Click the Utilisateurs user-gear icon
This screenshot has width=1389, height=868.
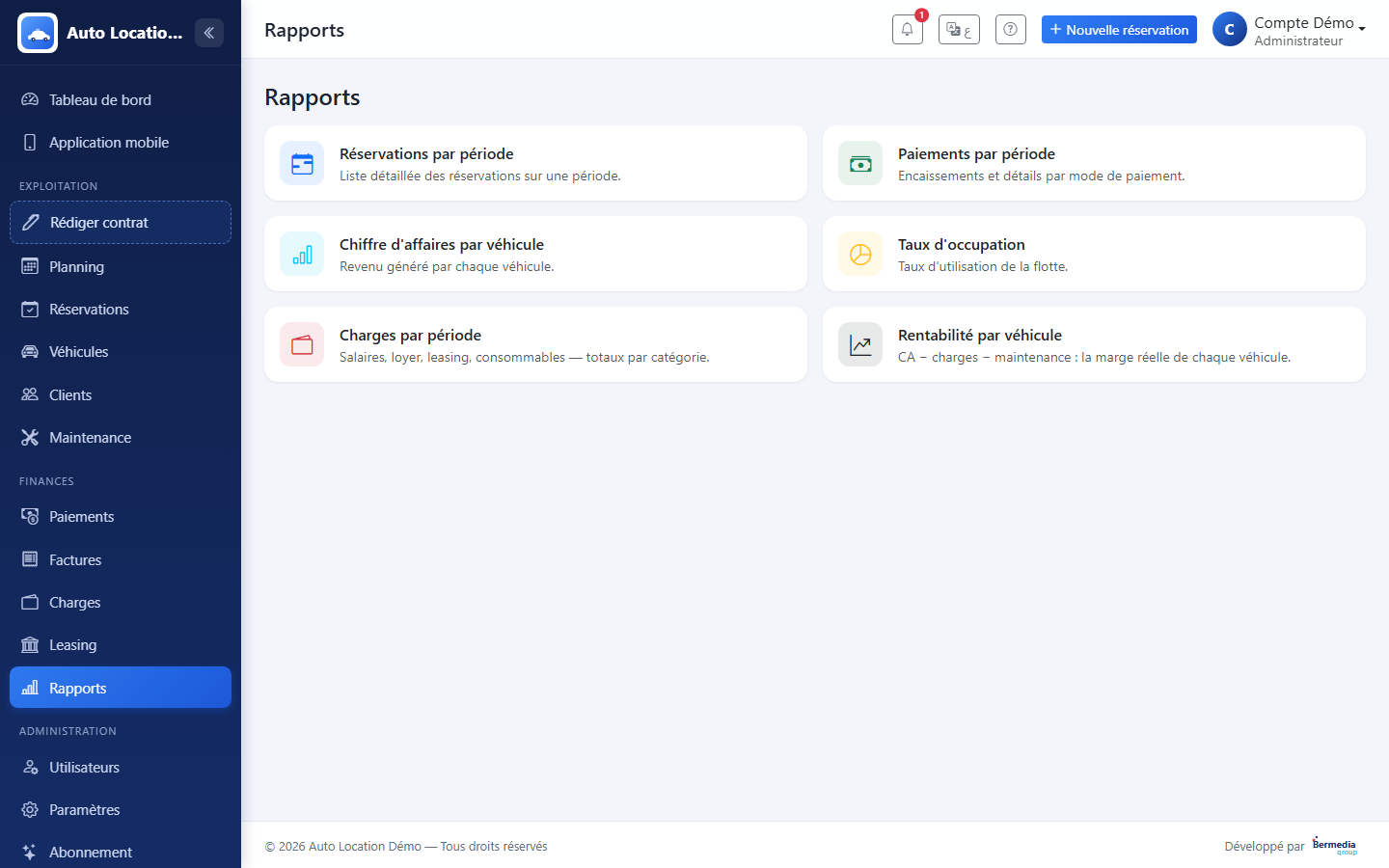pyautogui.click(x=30, y=767)
